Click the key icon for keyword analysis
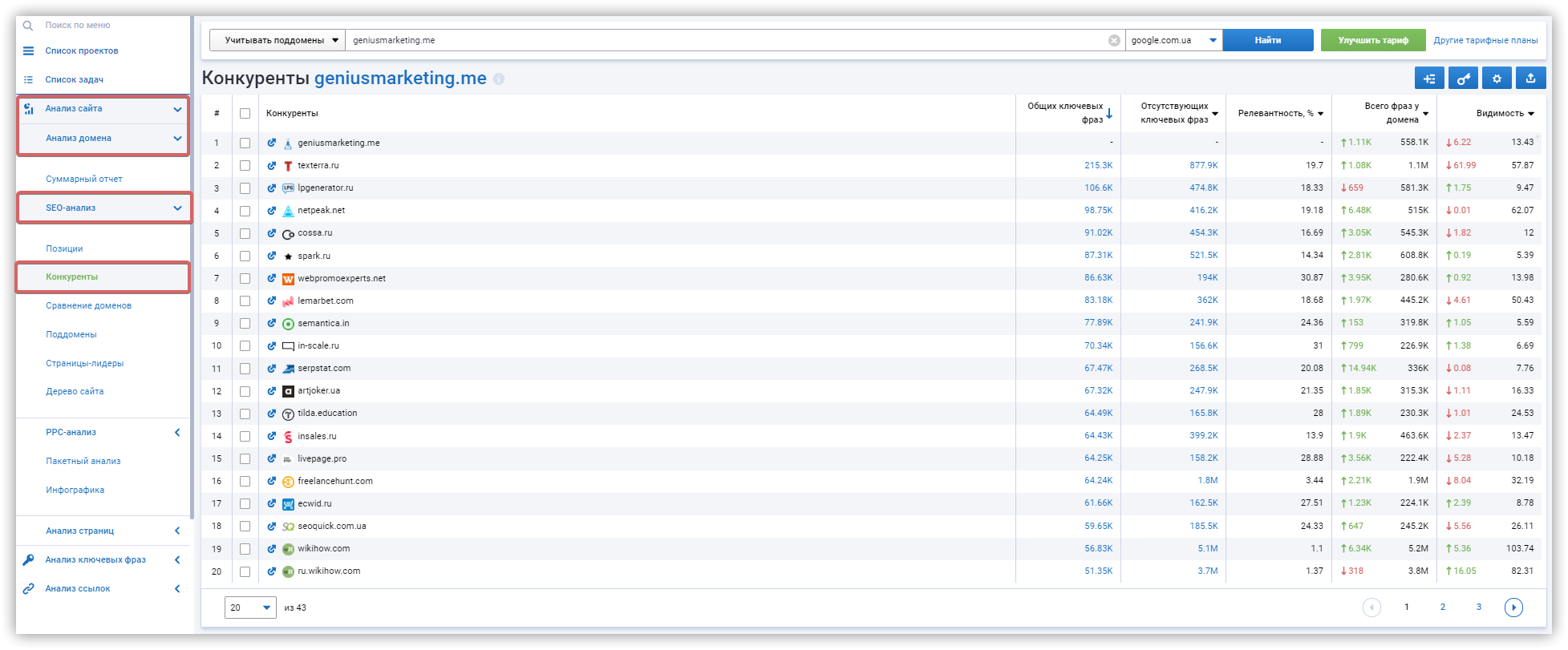This screenshot has width=1568, height=650. (x=28, y=559)
